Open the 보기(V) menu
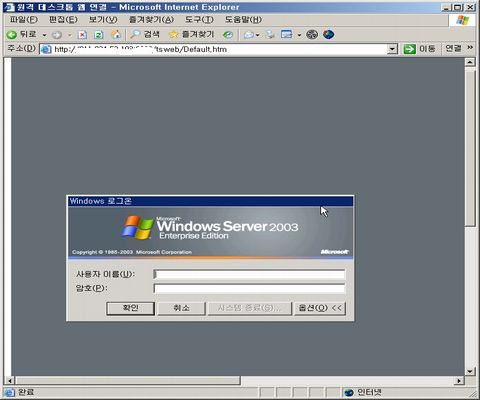The image size is (480, 400). 103,20
